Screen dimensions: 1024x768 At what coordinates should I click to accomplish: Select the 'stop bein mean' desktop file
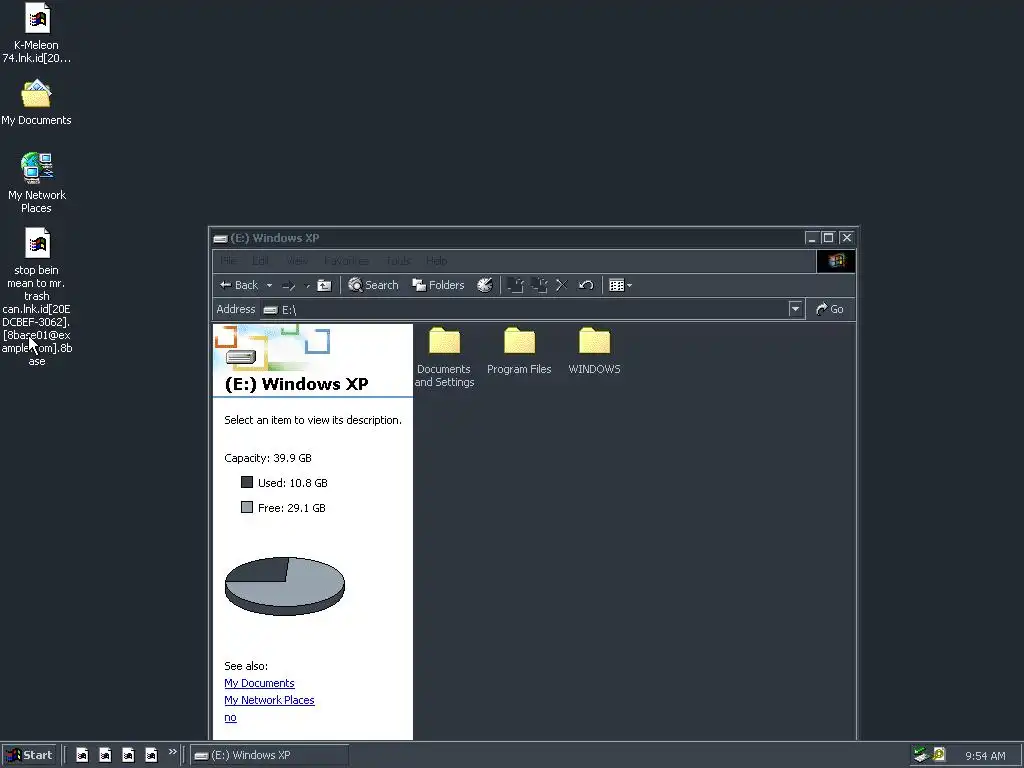pyautogui.click(x=37, y=296)
